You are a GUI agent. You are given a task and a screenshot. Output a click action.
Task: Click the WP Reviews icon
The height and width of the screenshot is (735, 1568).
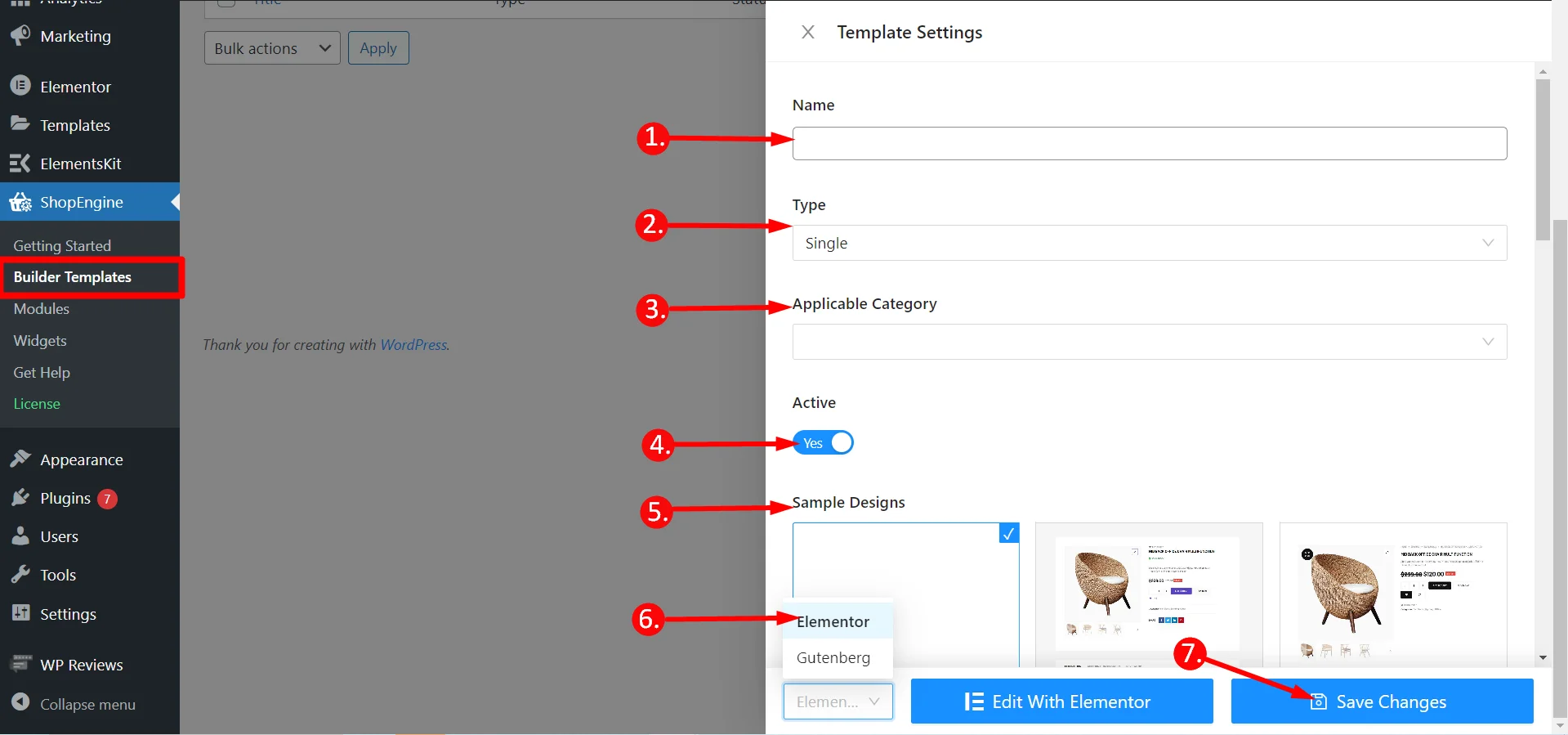(x=20, y=664)
